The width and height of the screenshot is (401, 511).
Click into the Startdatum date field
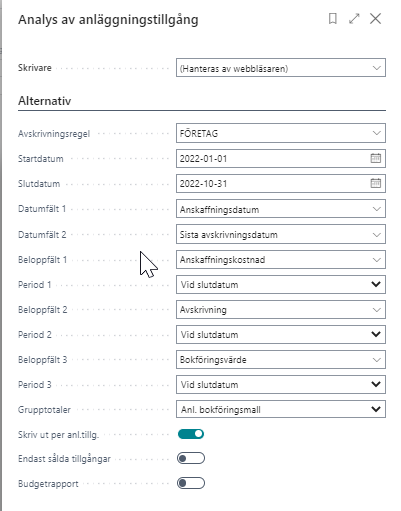[x=273, y=158]
